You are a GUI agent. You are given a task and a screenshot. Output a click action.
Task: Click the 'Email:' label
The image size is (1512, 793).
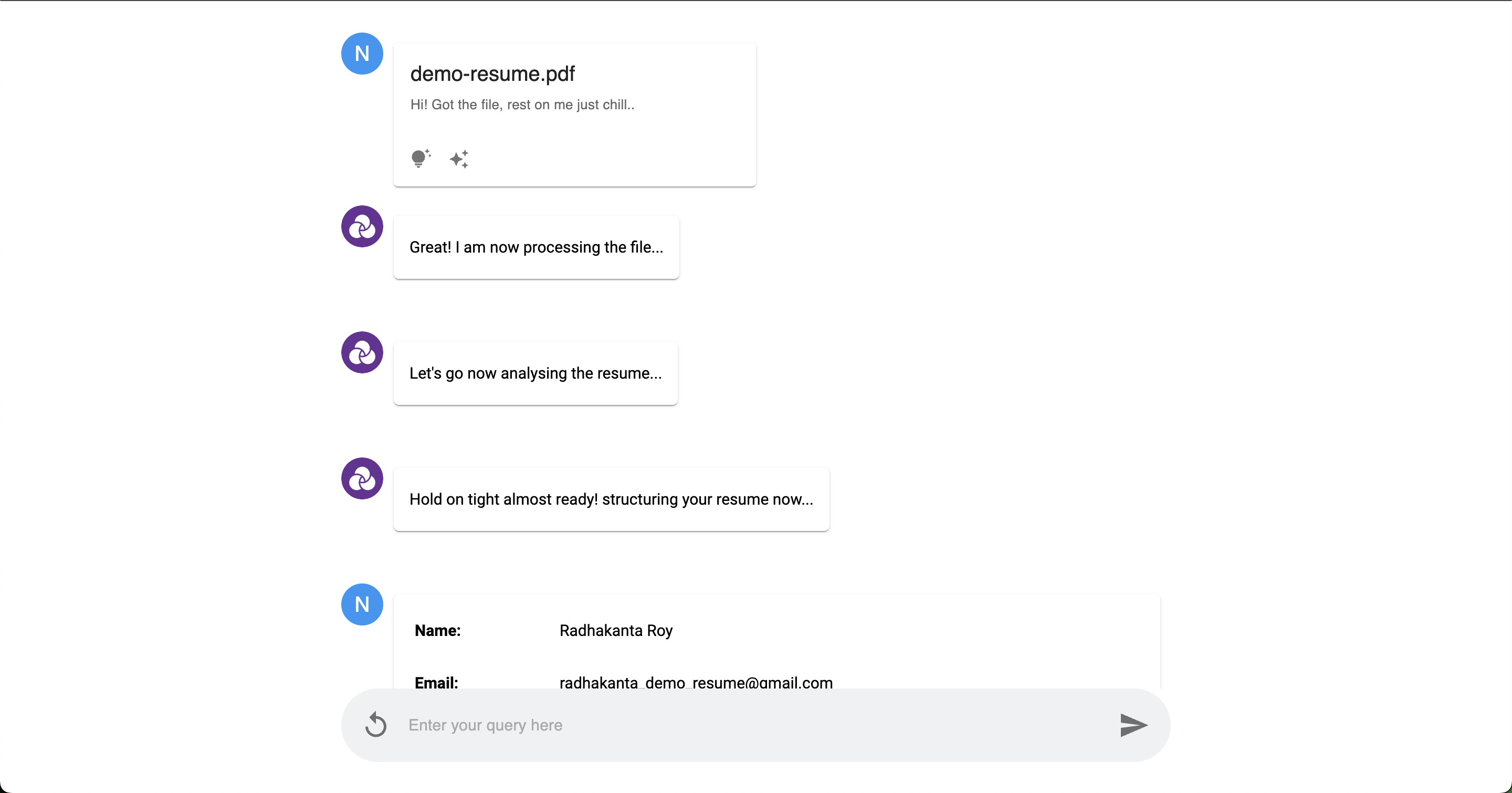(436, 682)
